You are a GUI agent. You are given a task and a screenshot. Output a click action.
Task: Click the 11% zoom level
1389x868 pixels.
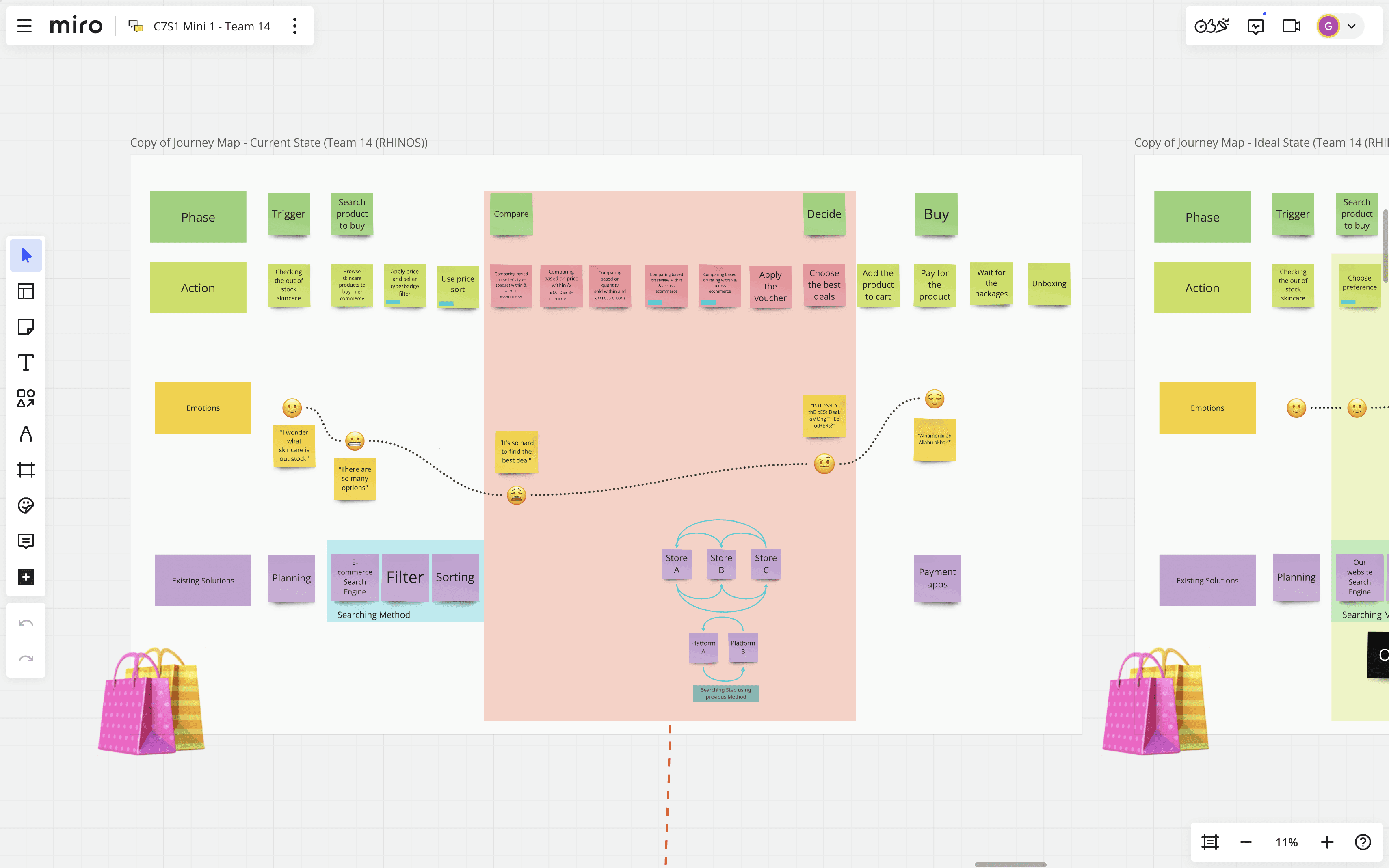point(1286,842)
